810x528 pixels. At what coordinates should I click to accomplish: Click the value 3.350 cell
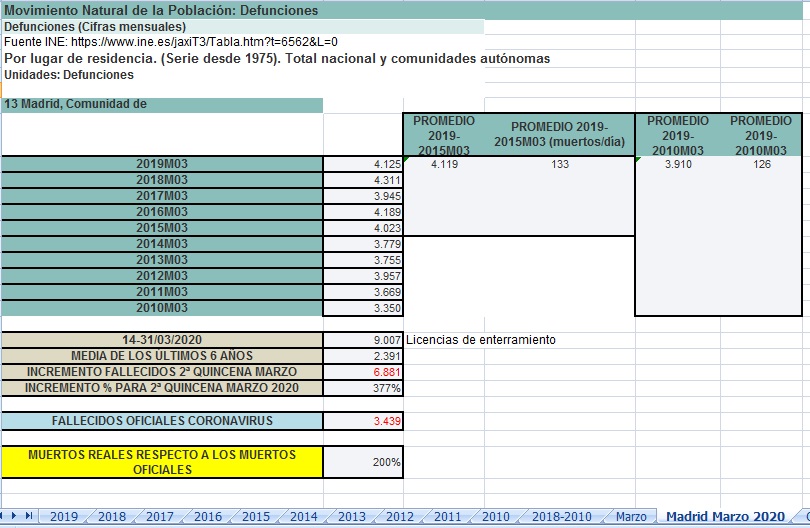click(363, 308)
